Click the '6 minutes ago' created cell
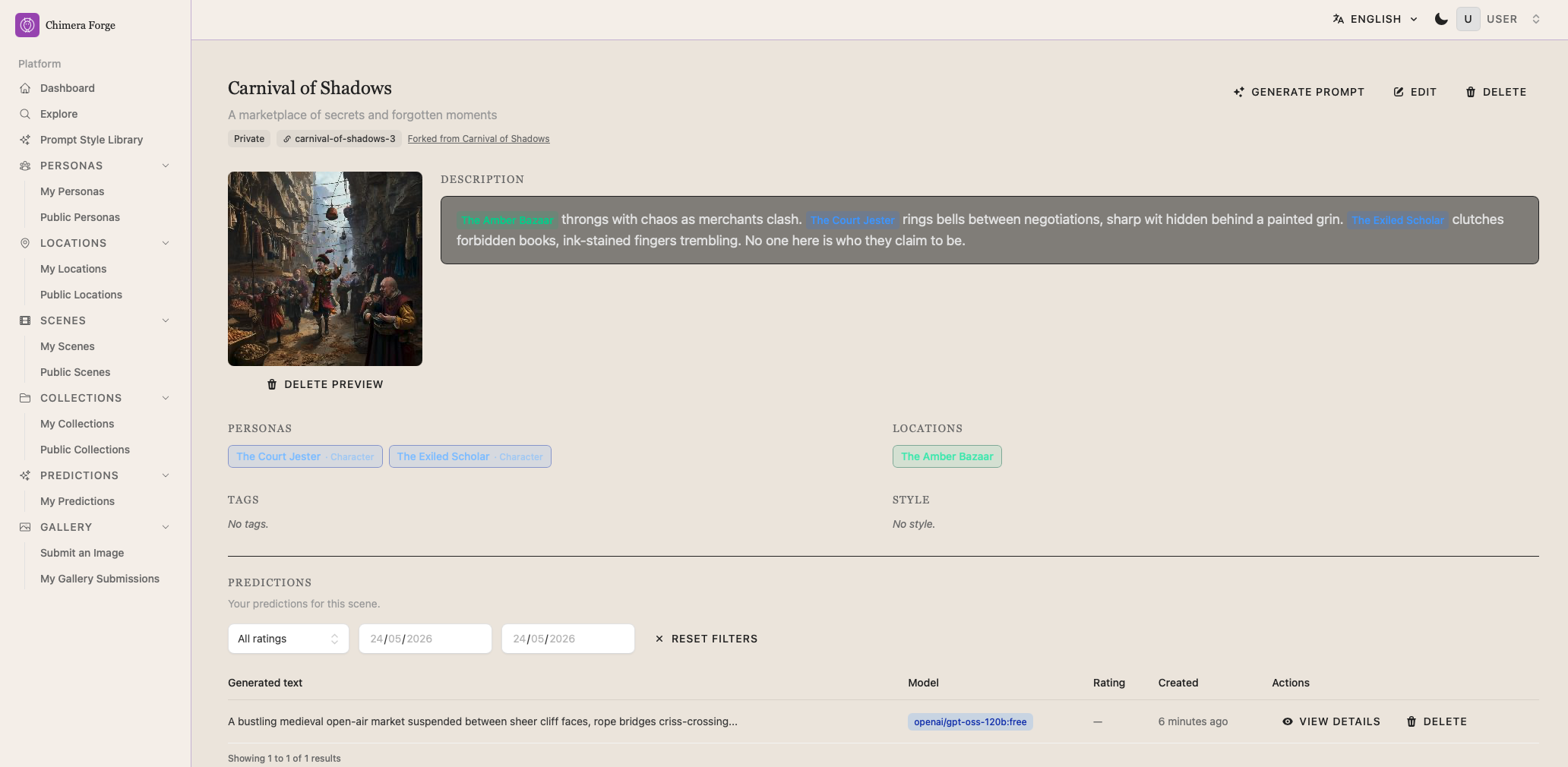Image resolution: width=1568 pixels, height=767 pixels. pyautogui.click(x=1193, y=721)
